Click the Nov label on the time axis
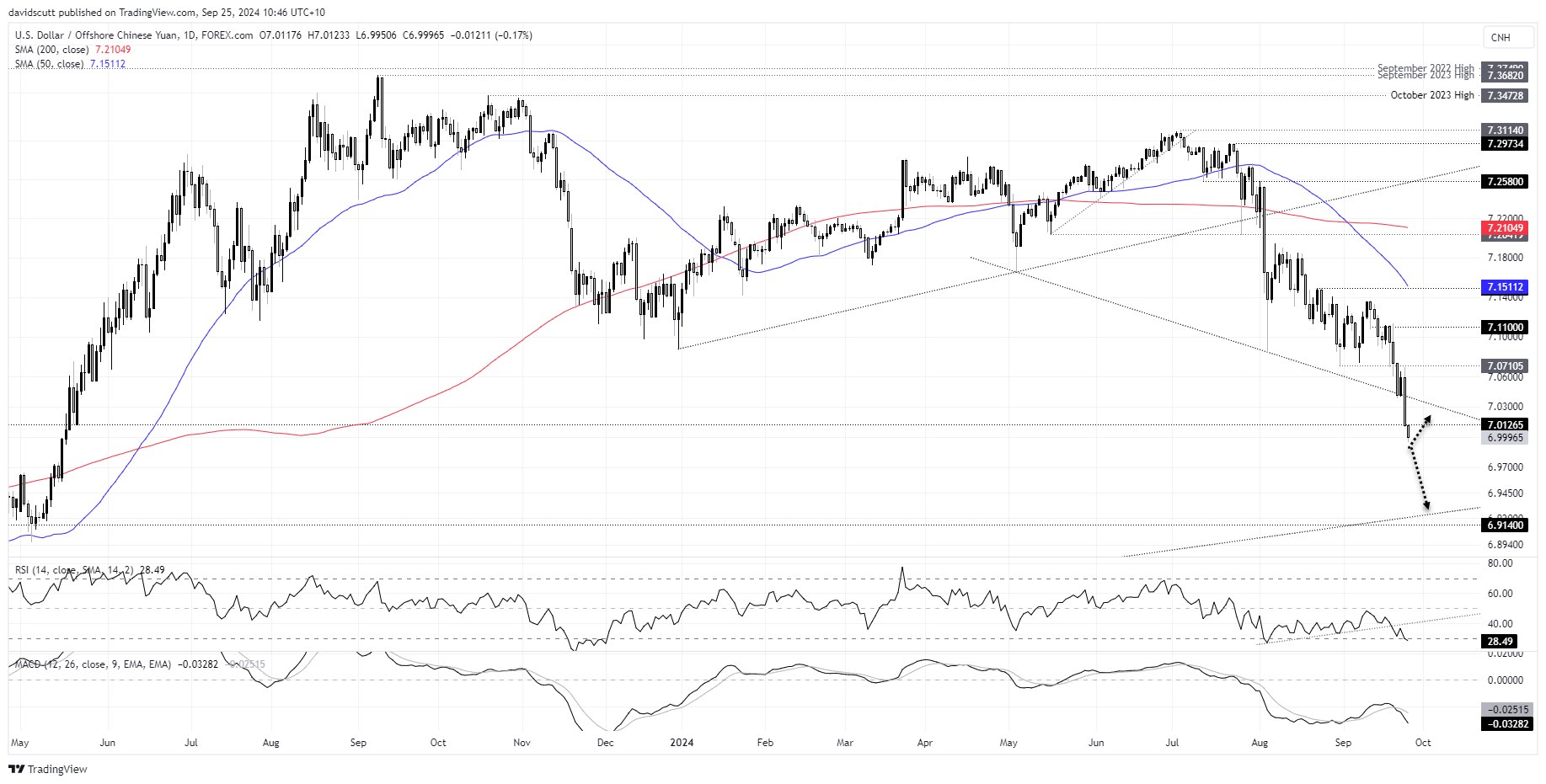 (x=522, y=743)
